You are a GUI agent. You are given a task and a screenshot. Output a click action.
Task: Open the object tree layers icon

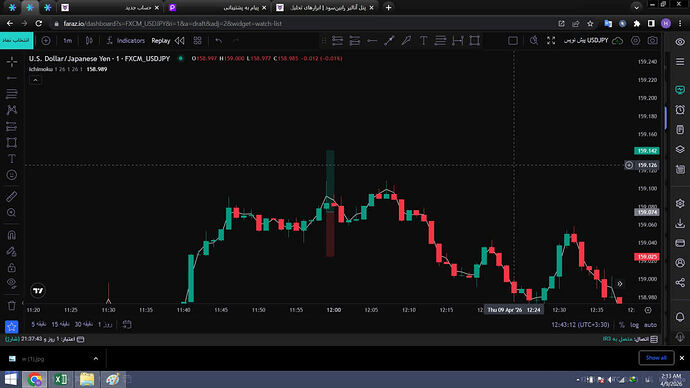[680, 150]
